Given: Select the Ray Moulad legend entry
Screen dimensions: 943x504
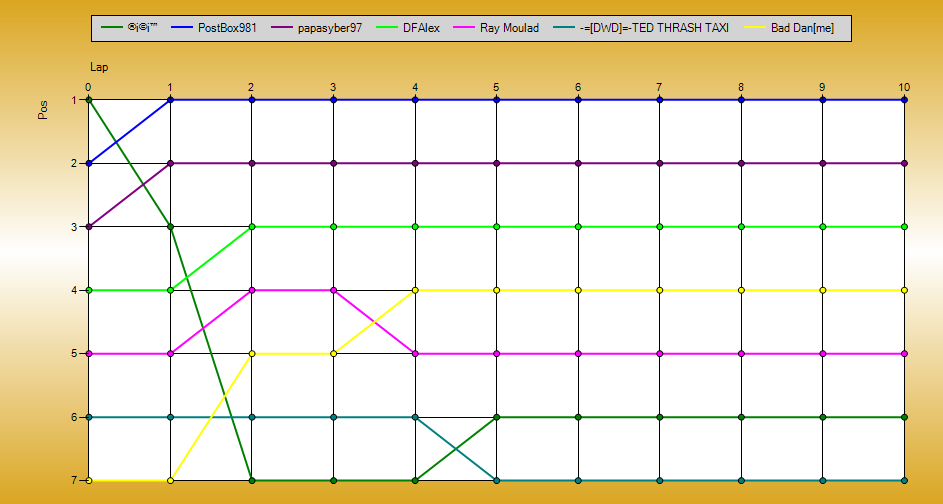Looking at the screenshot, I should [516, 28].
